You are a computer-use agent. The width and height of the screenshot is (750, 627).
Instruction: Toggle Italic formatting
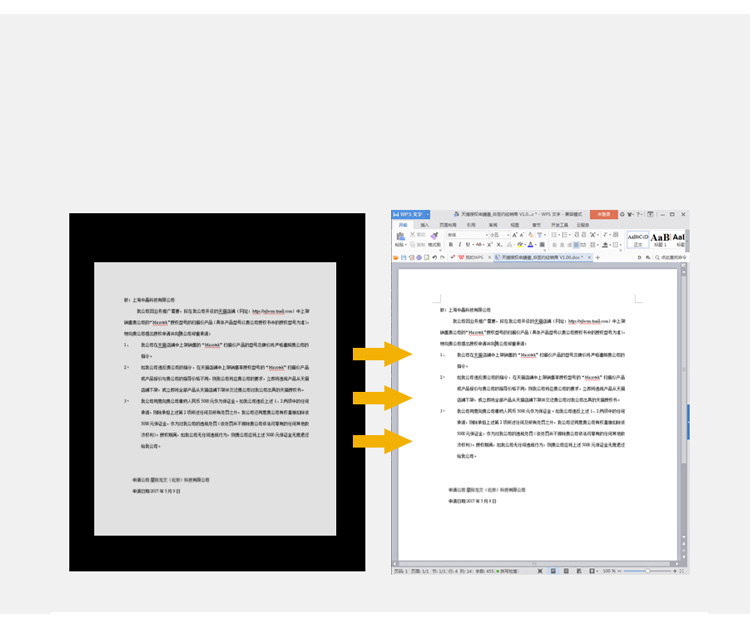[460, 244]
